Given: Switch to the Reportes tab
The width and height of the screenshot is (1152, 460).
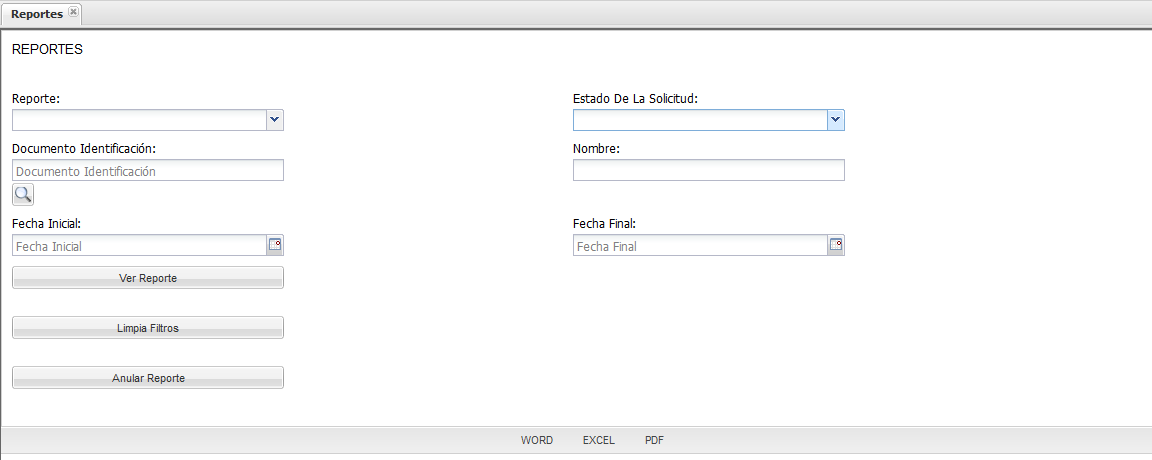Looking at the screenshot, I should point(37,14).
